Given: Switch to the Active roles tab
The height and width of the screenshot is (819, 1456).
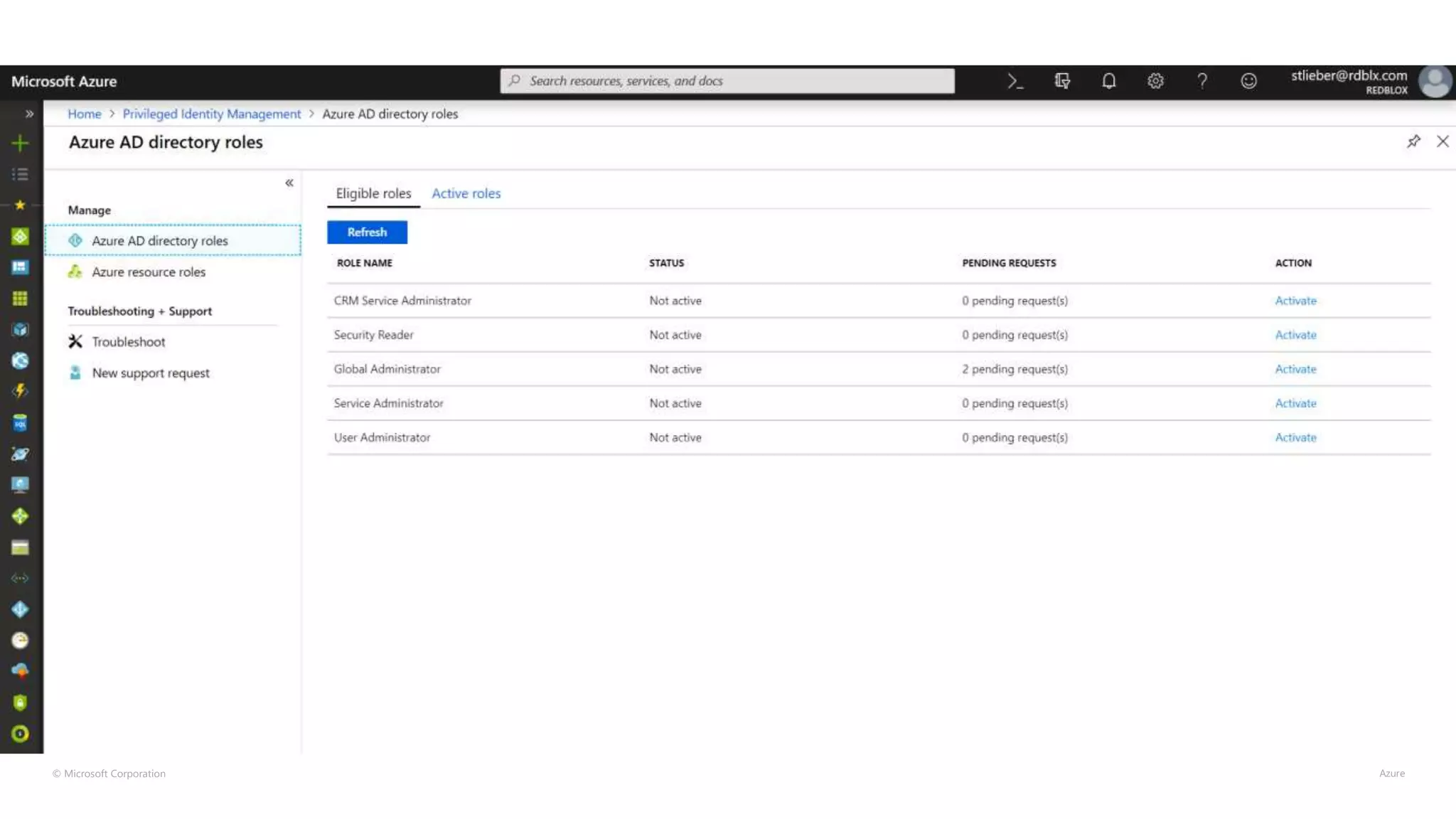Looking at the screenshot, I should point(466,193).
